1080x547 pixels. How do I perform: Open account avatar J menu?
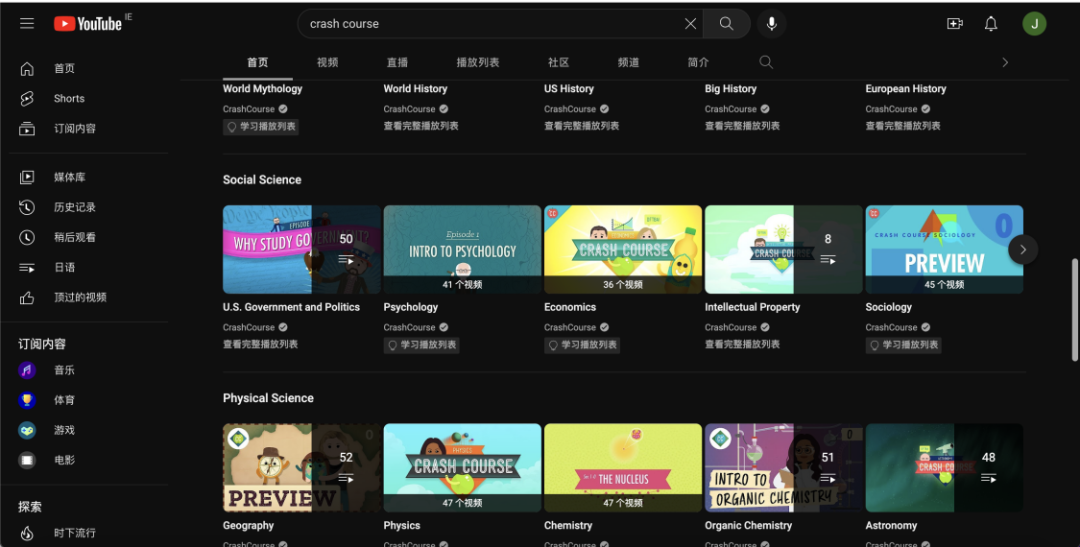(x=1034, y=23)
